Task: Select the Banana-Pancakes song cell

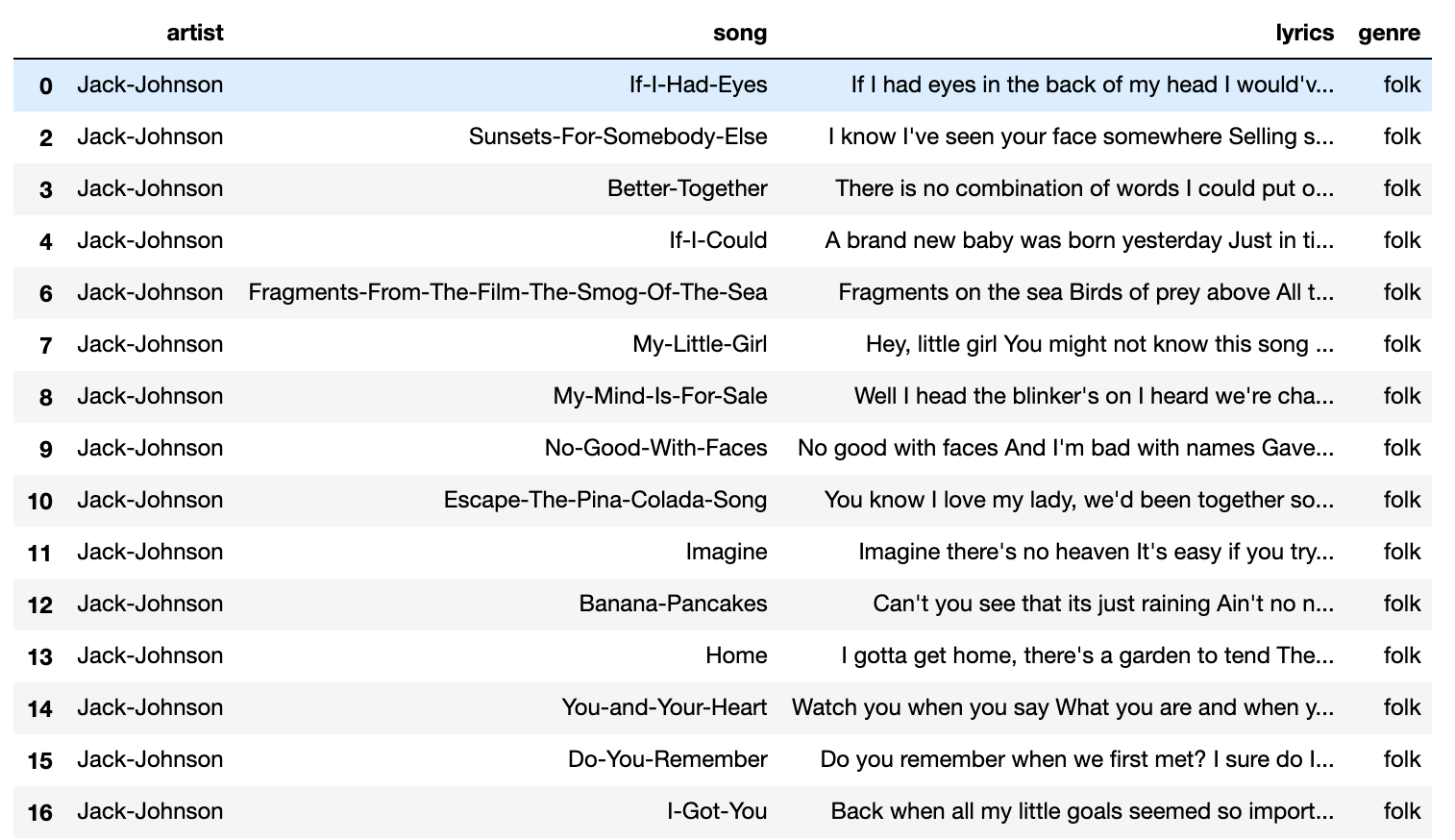Action: (673, 604)
